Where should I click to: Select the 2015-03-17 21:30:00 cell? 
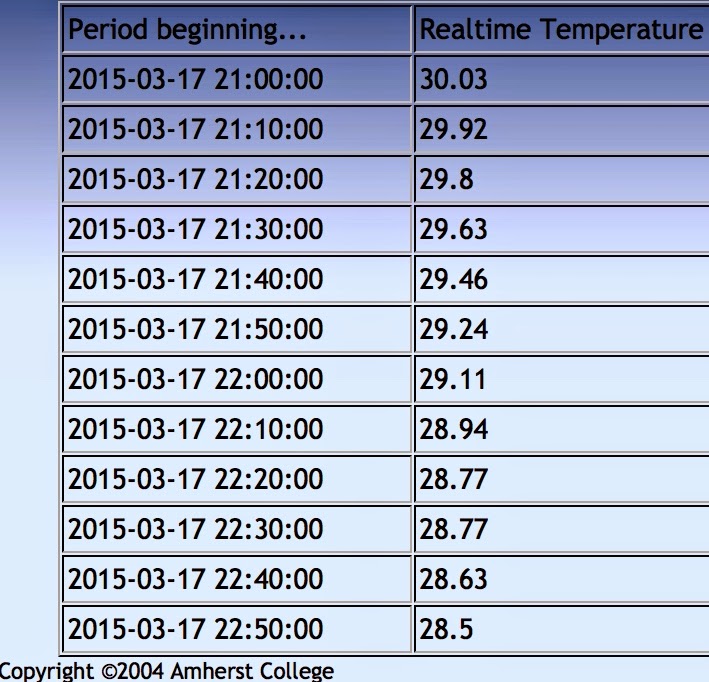pos(237,229)
